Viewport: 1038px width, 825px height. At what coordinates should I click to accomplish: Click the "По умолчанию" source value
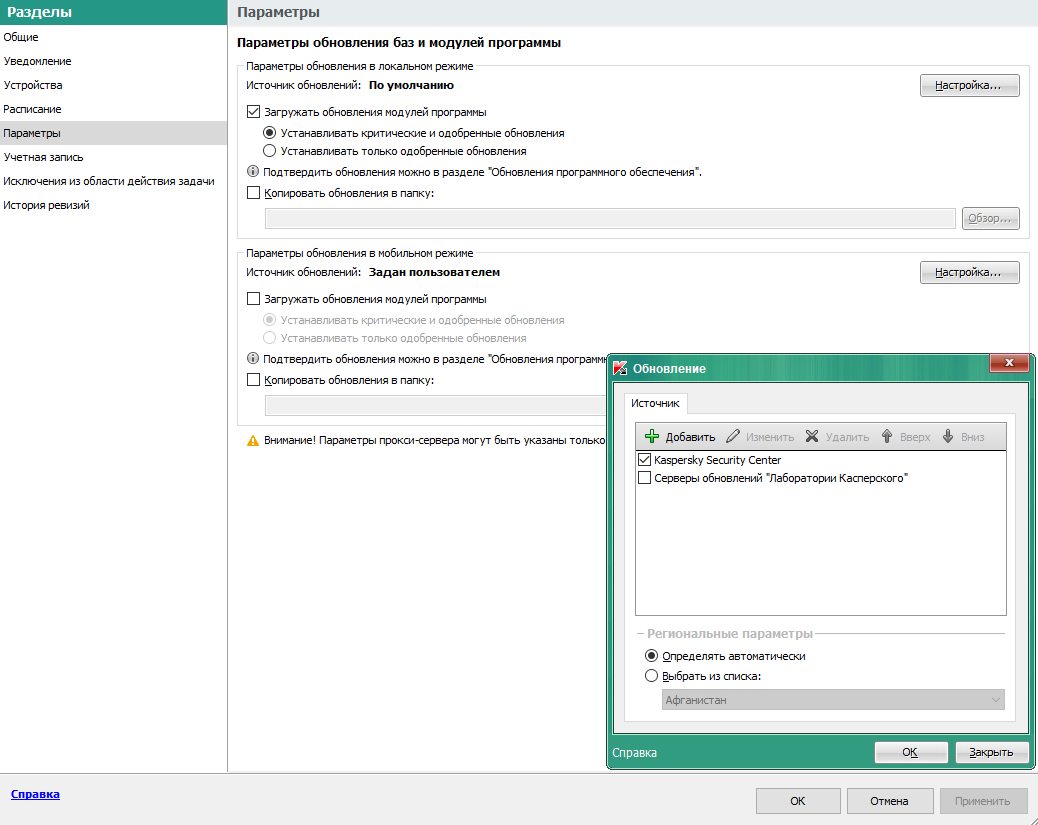[x=411, y=85]
